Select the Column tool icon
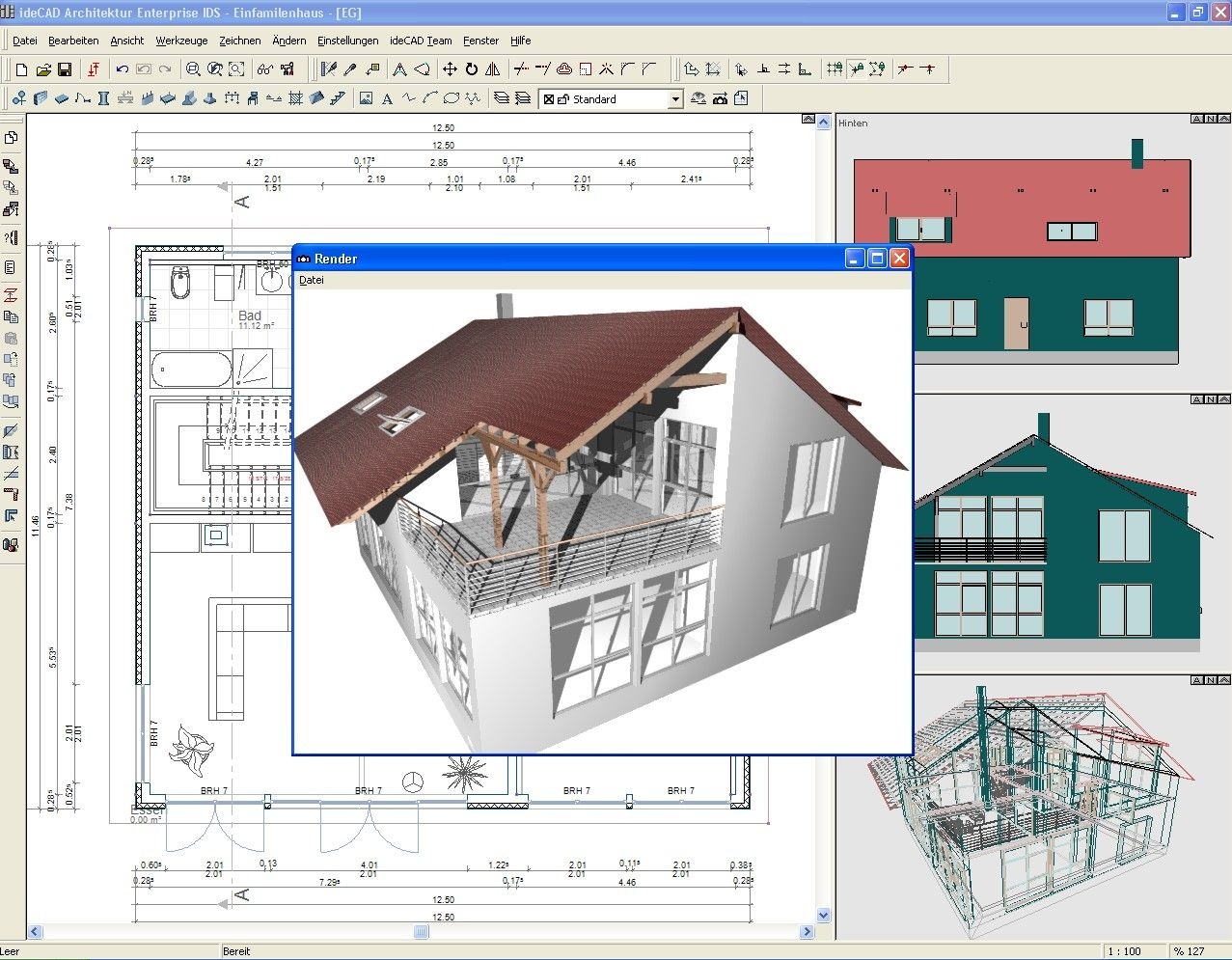 pos(103,98)
